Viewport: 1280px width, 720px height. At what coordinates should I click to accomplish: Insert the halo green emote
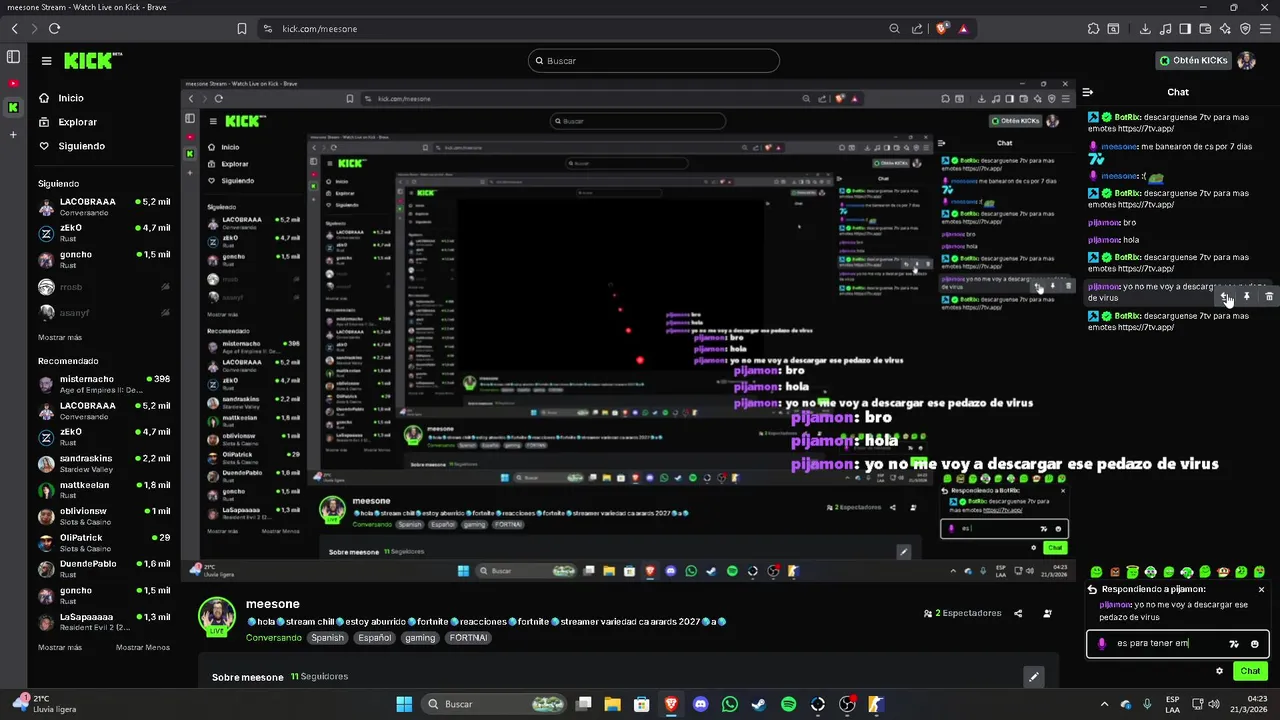tap(1132, 572)
